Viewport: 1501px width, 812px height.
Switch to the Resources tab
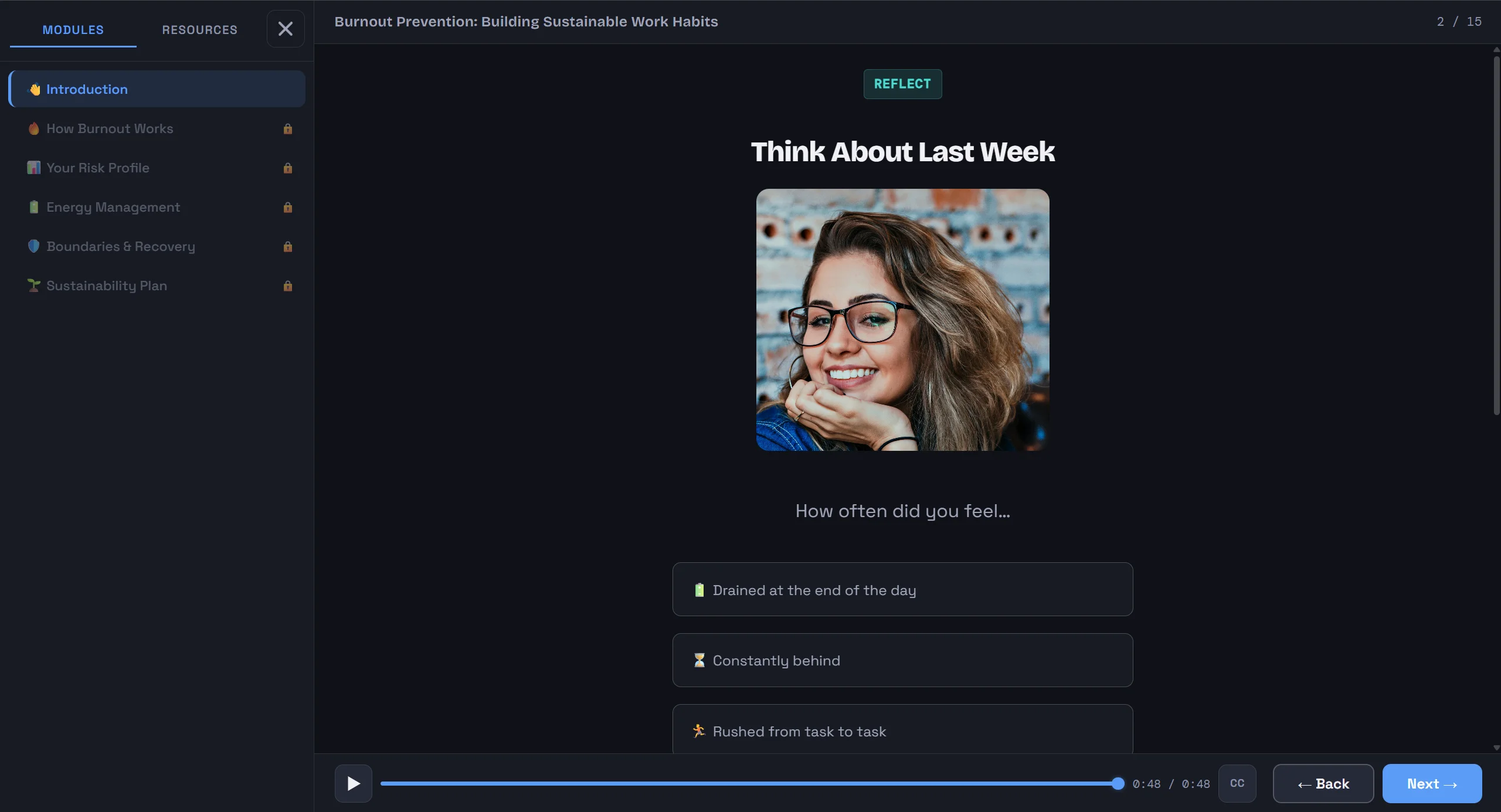200,30
